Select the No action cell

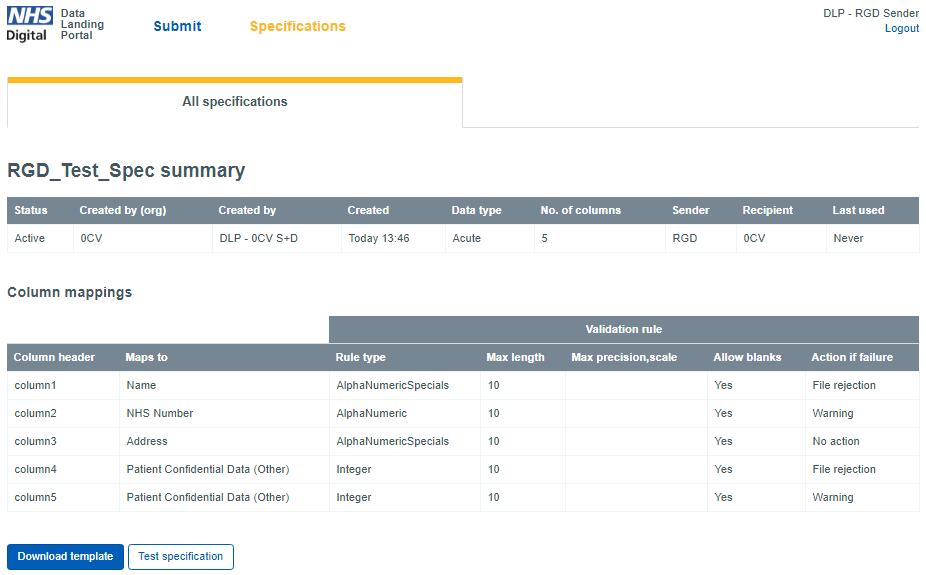pos(862,442)
